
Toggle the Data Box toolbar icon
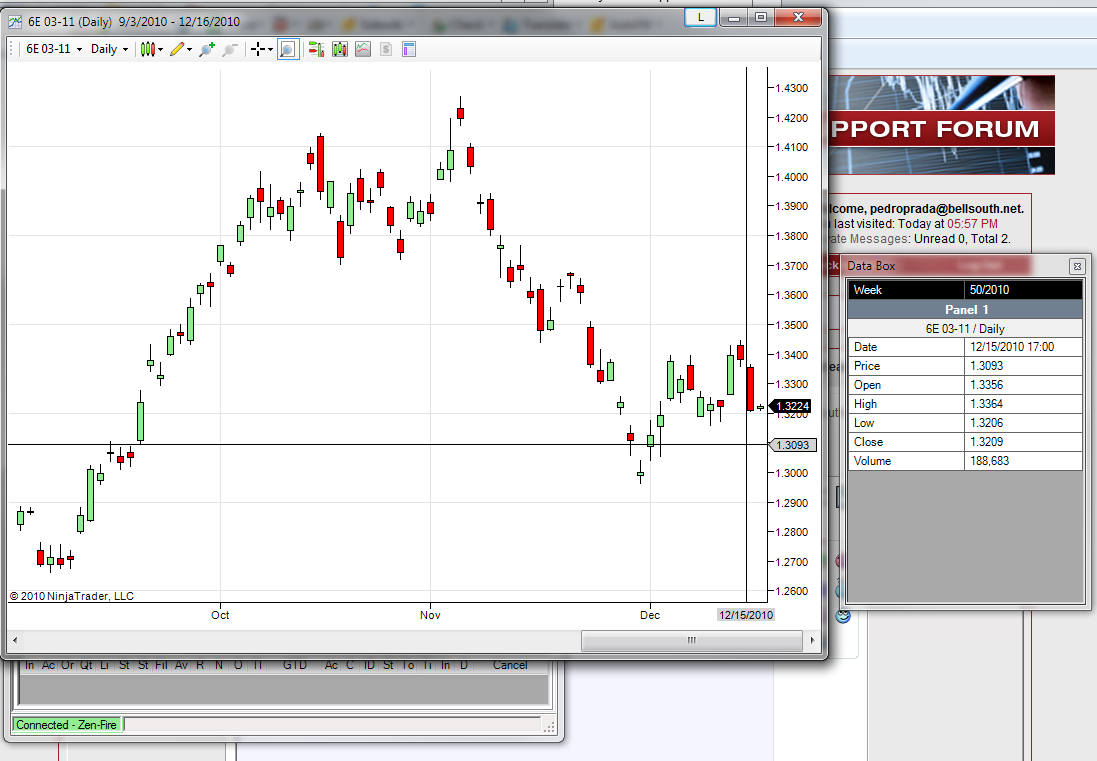point(288,49)
